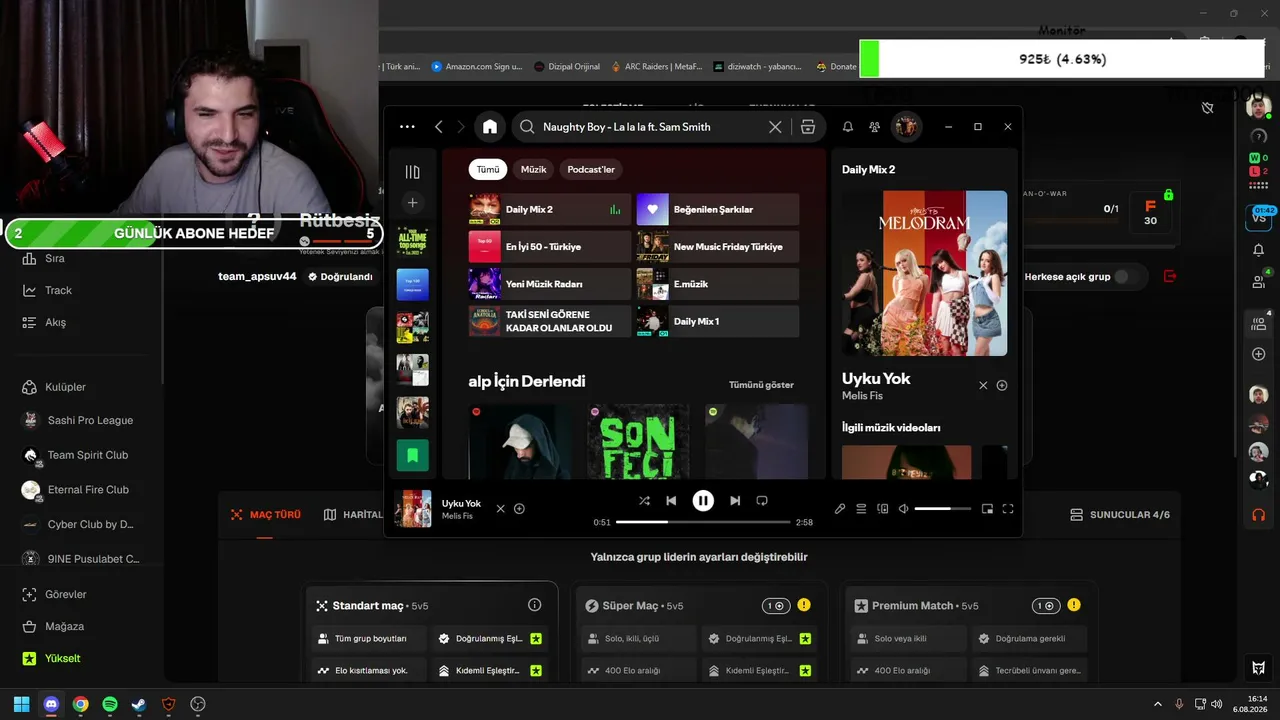Toggle Herkese açık grup switch
The width and height of the screenshot is (1280, 720).
[x=1127, y=277]
